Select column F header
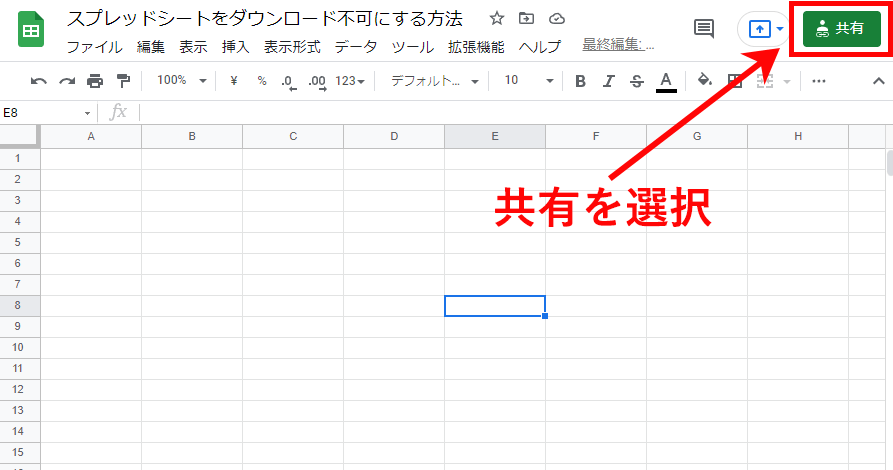 (596, 137)
